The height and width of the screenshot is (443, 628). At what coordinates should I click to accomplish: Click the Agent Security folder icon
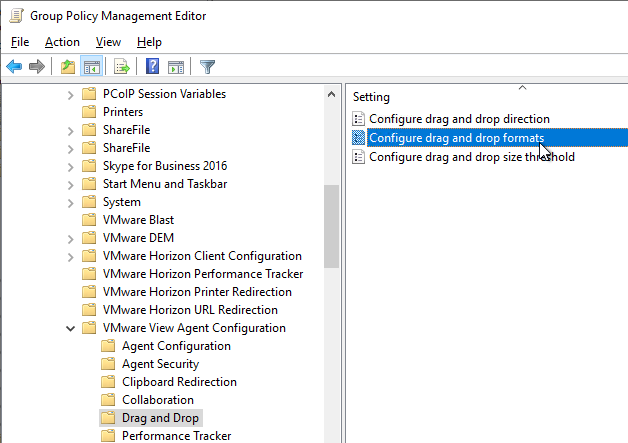108,364
